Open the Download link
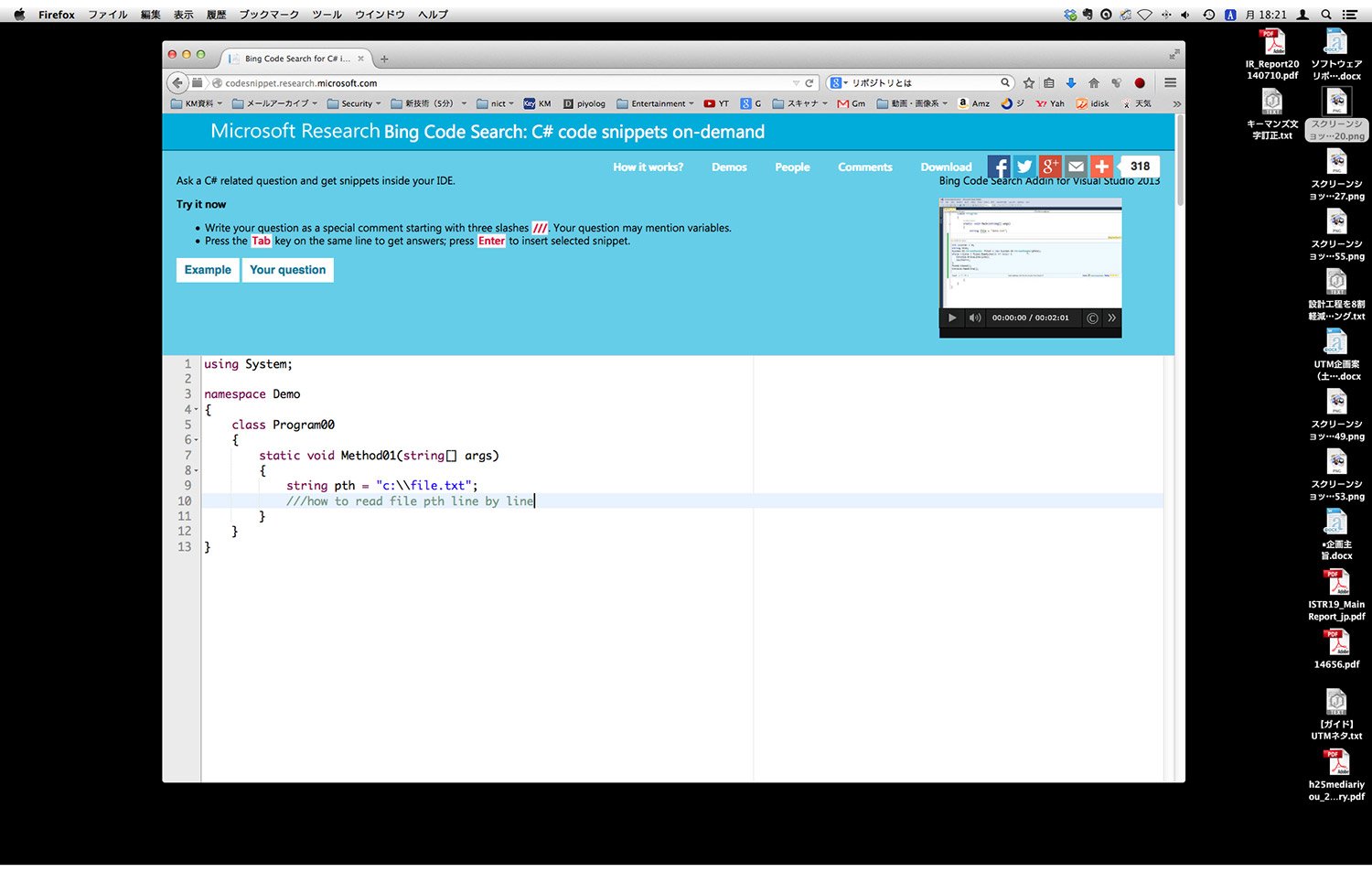This screenshot has width=1372, height=872. [946, 167]
